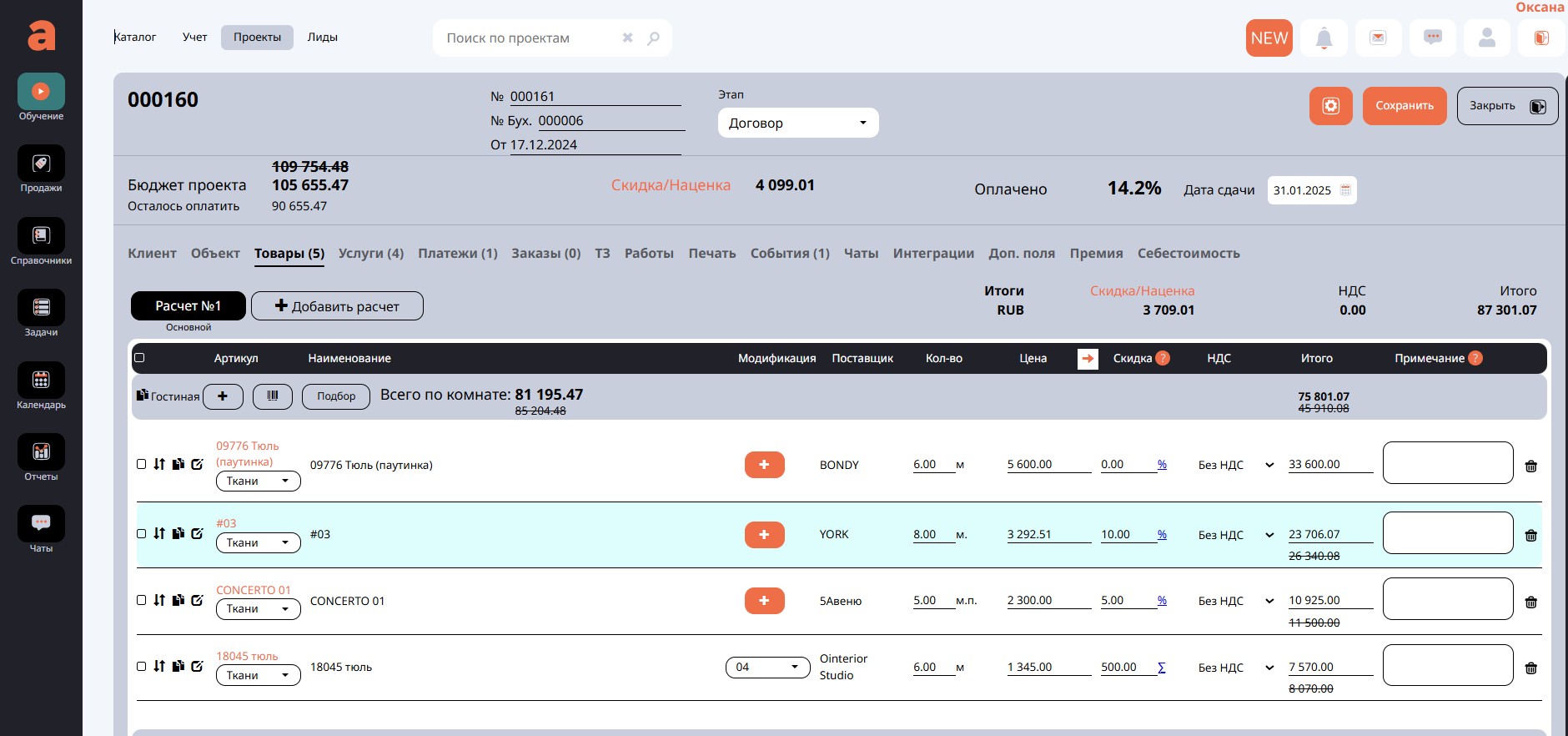This screenshot has width=1568, height=736.
Task: Open the Учет top menu item
Action: [x=194, y=38]
